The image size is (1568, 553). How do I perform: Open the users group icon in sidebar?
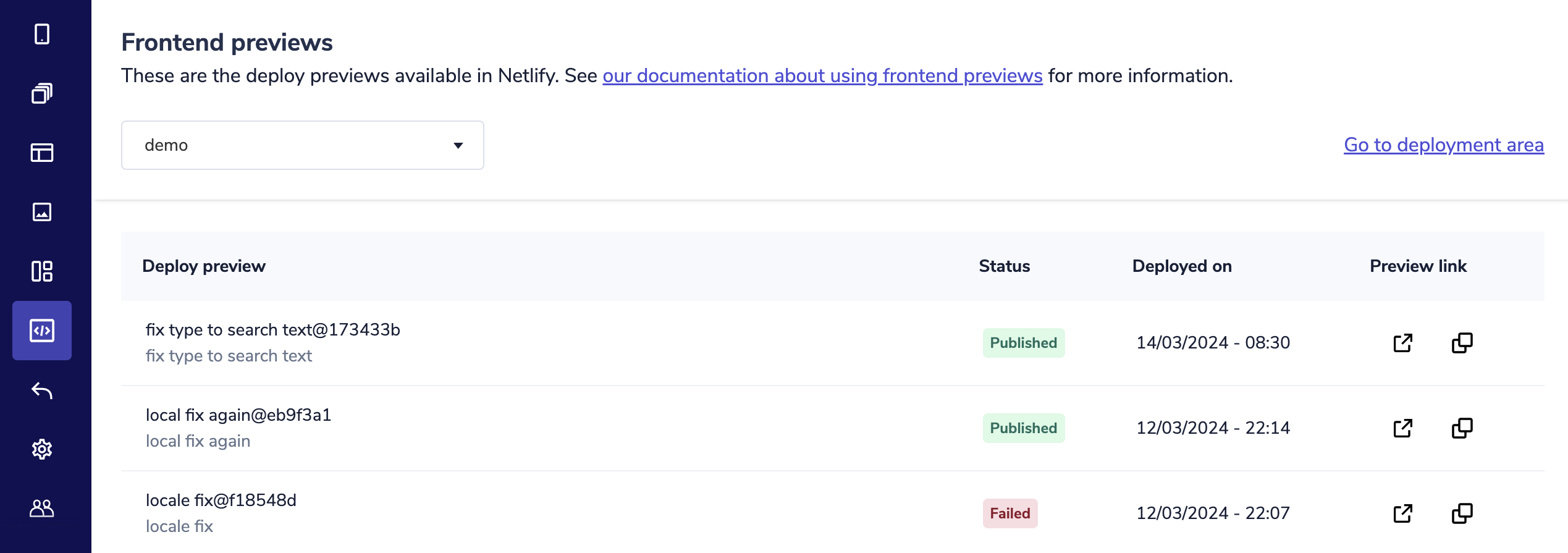(42, 509)
